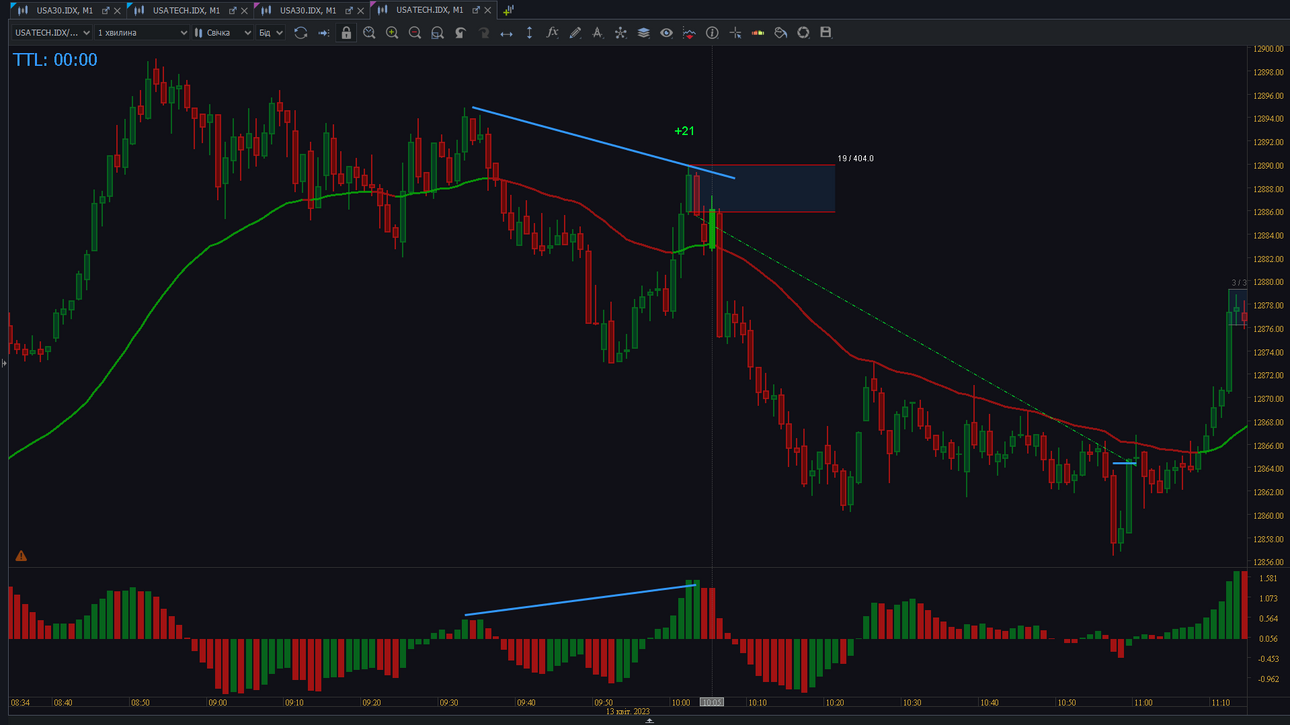The height and width of the screenshot is (725, 1290).
Task: Select the blue trend line on histogram panel
Action: [x=580, y=600]
